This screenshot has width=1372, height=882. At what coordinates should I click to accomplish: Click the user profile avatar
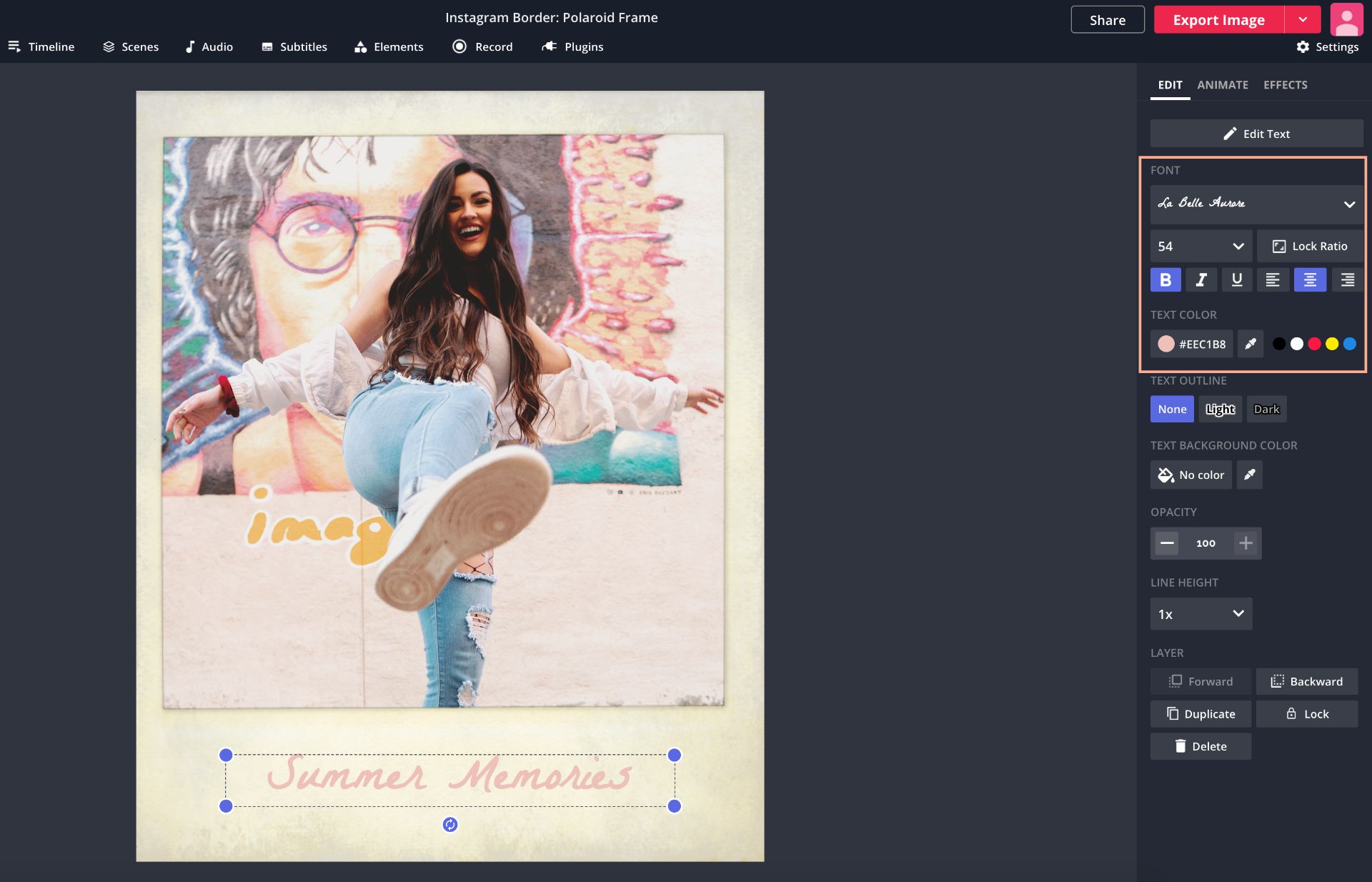[1346, 19]
